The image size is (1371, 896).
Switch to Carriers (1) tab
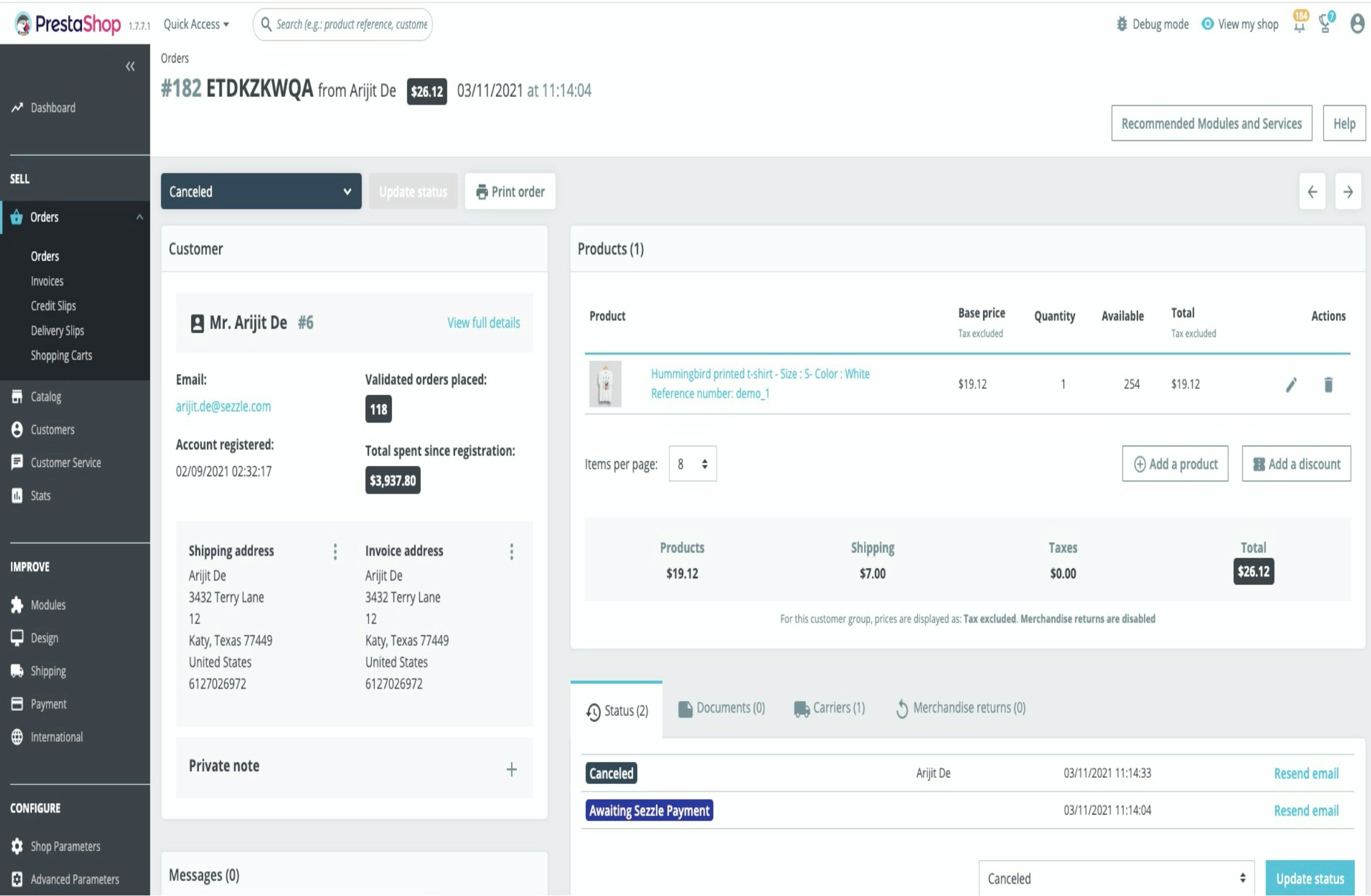click(x=829, y=708)
